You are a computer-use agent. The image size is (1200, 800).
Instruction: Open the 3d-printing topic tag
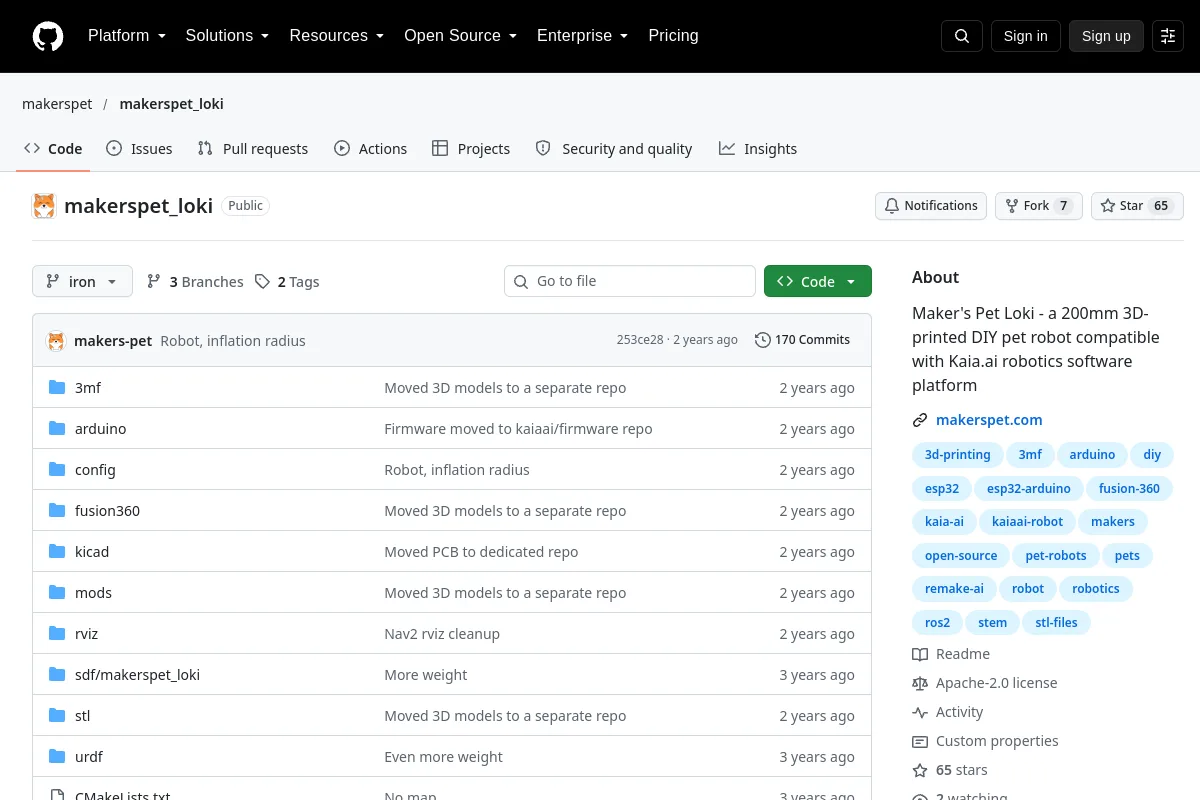957,455
